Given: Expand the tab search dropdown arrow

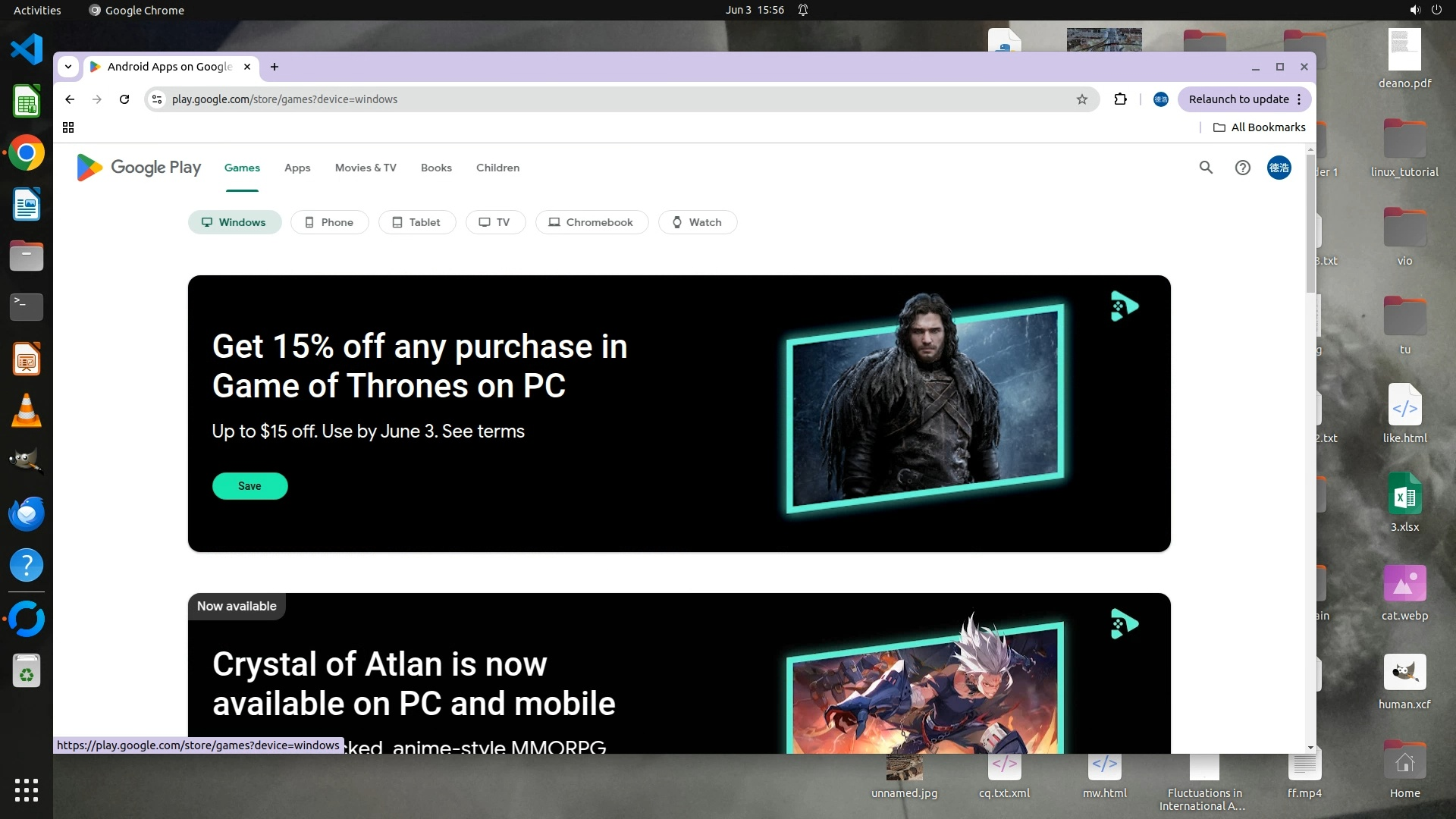Looking at the screenshot, I should tap(68, 67).
